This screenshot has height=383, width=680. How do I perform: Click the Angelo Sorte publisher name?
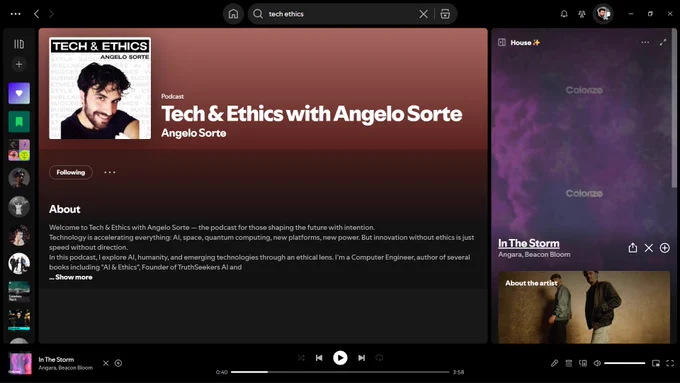click(x=193, y=133)
